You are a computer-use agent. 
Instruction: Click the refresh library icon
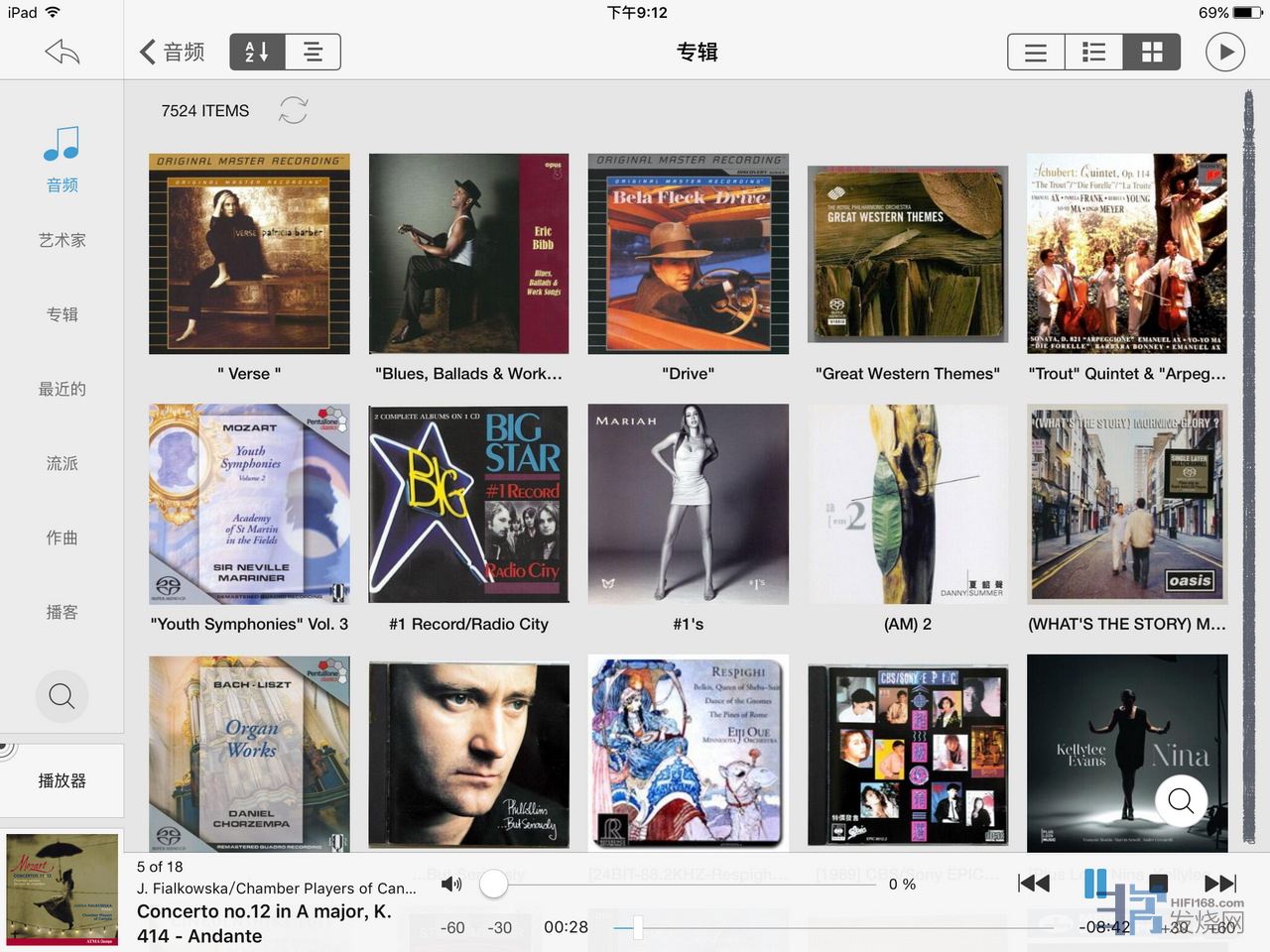point(293,110)
